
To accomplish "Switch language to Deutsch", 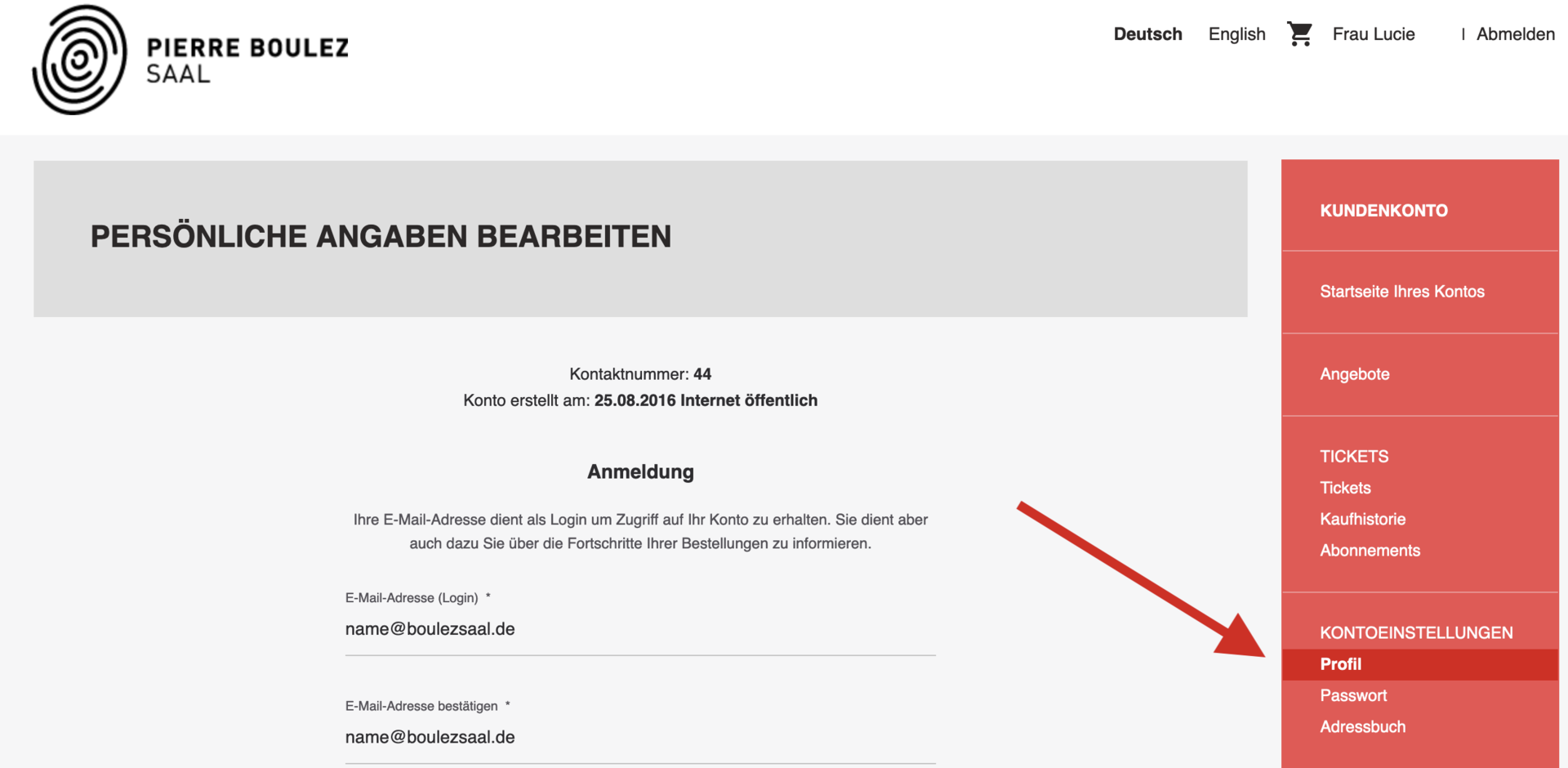I will (1147, 34).
